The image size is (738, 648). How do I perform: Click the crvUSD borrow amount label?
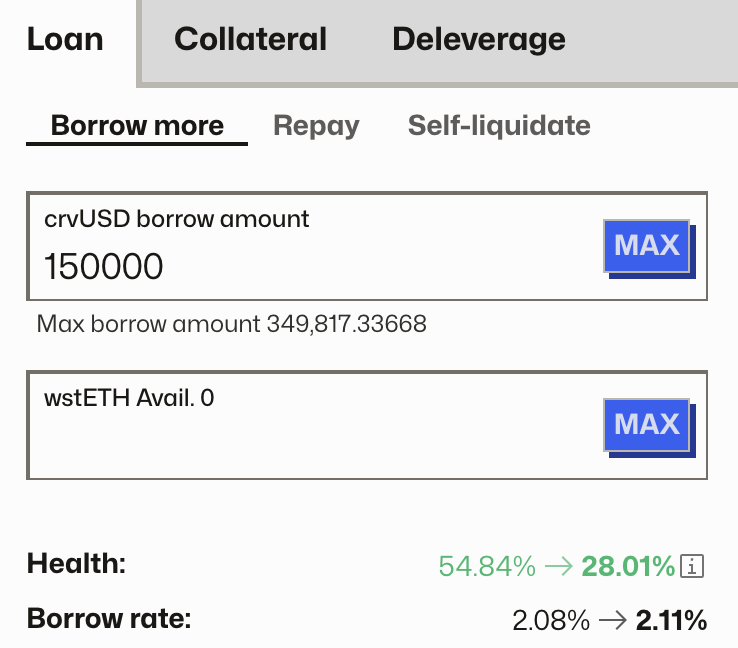point(177,218)
